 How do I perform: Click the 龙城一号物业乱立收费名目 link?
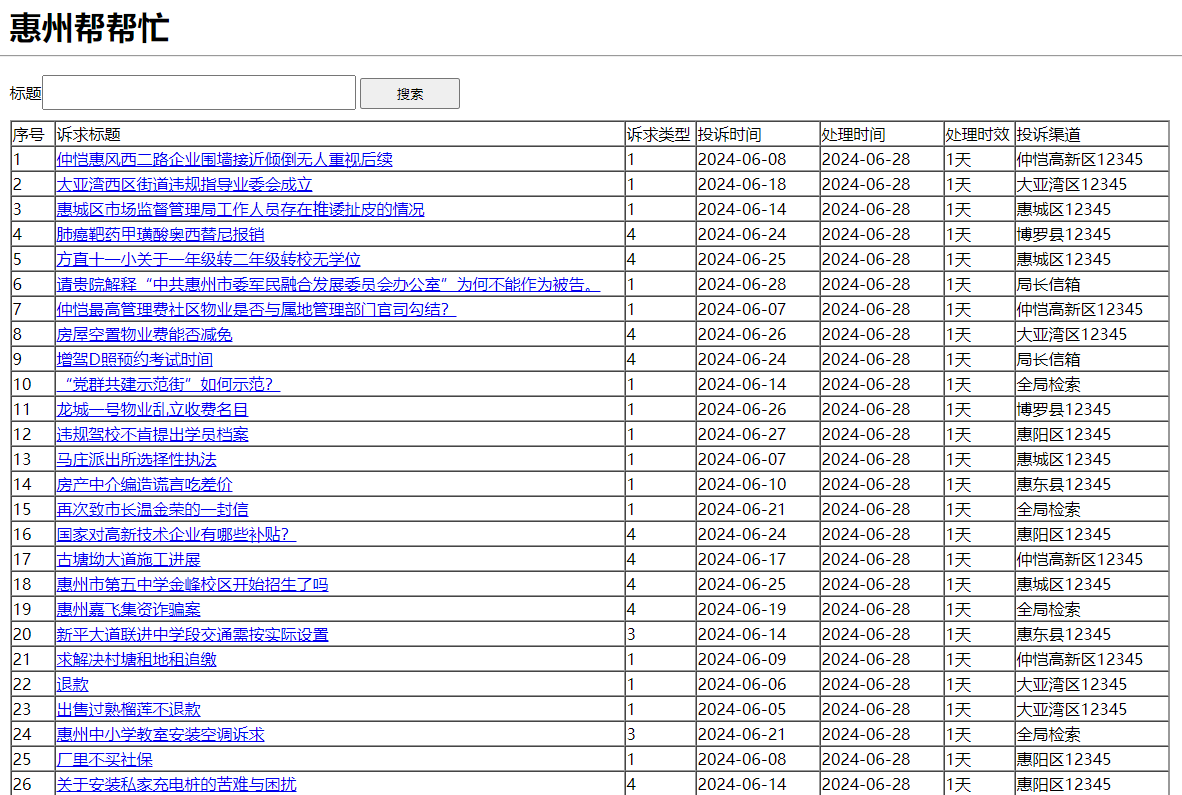[x=152, y=409]
